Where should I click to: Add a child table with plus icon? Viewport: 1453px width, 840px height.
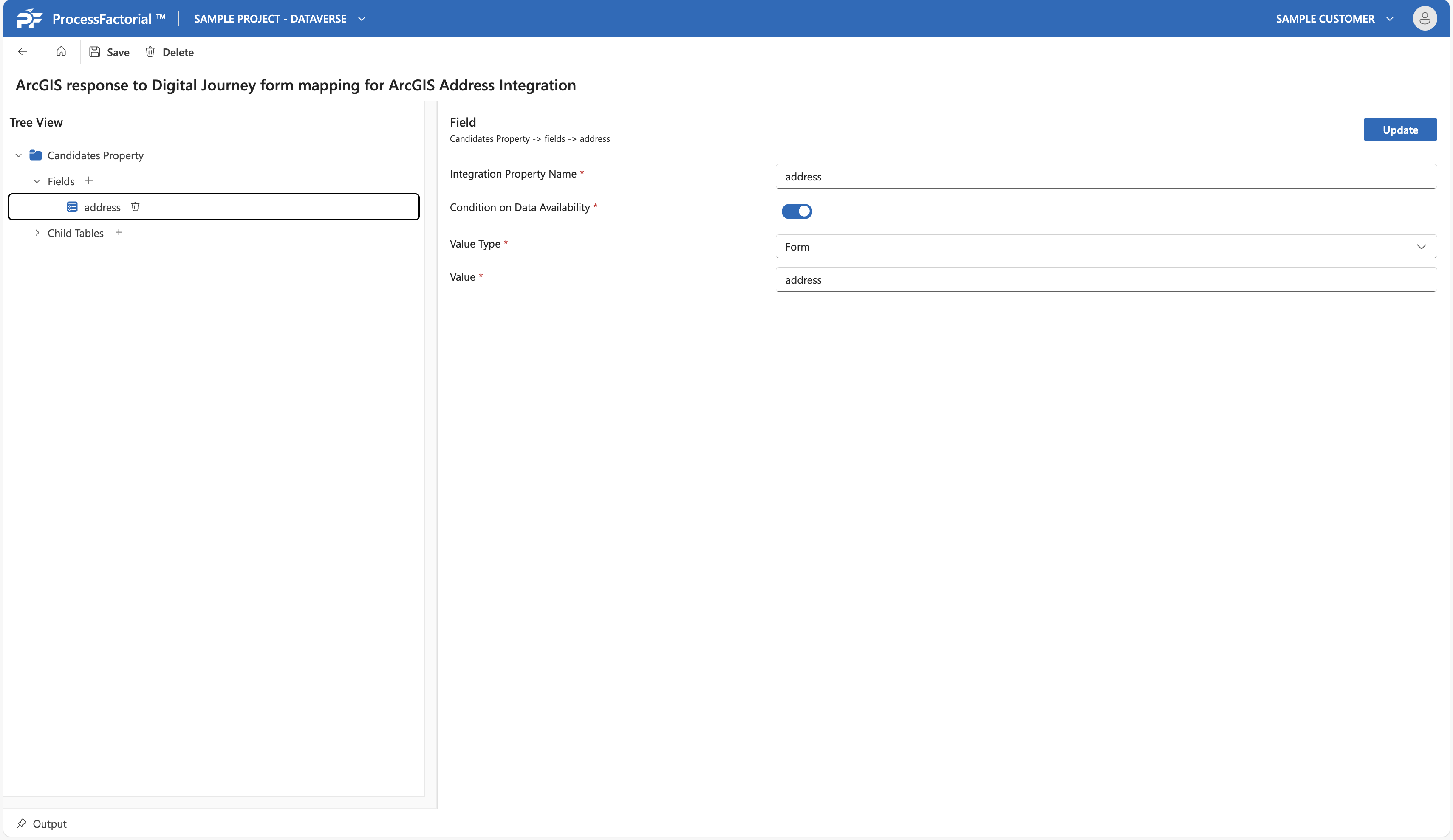(x=119, y=232)
